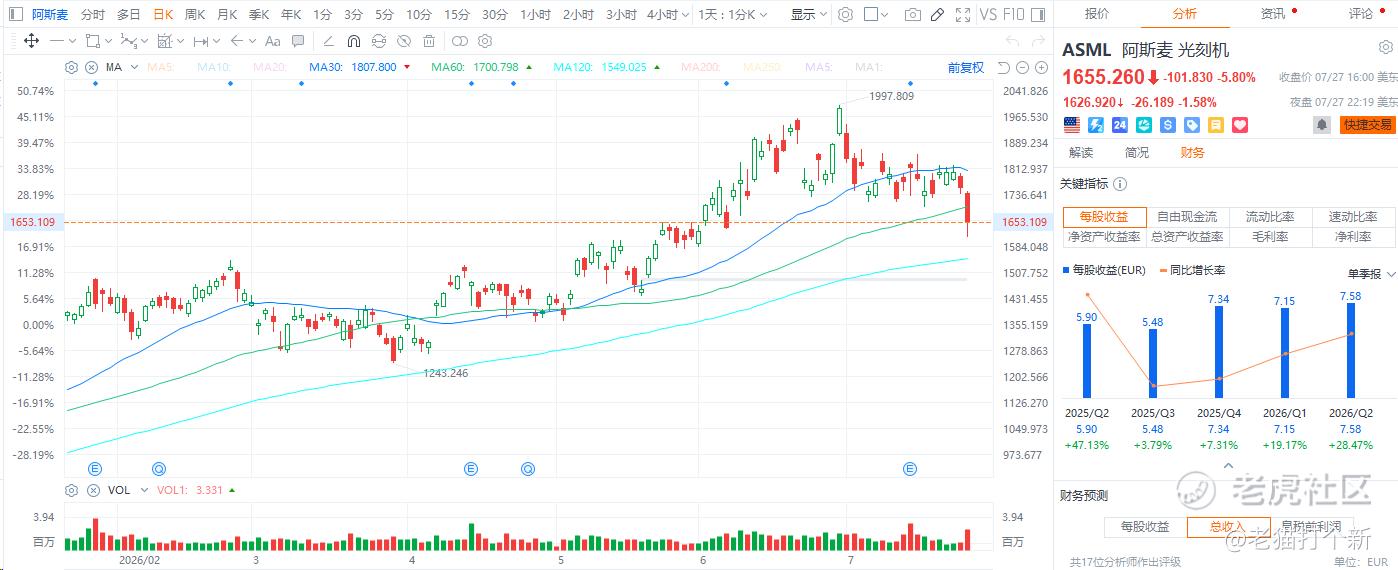Image resolution: width=1398 pixels, height=570 pixels.
Task: Toggle the MA10 line label
Action: click(x=214, y=67)
